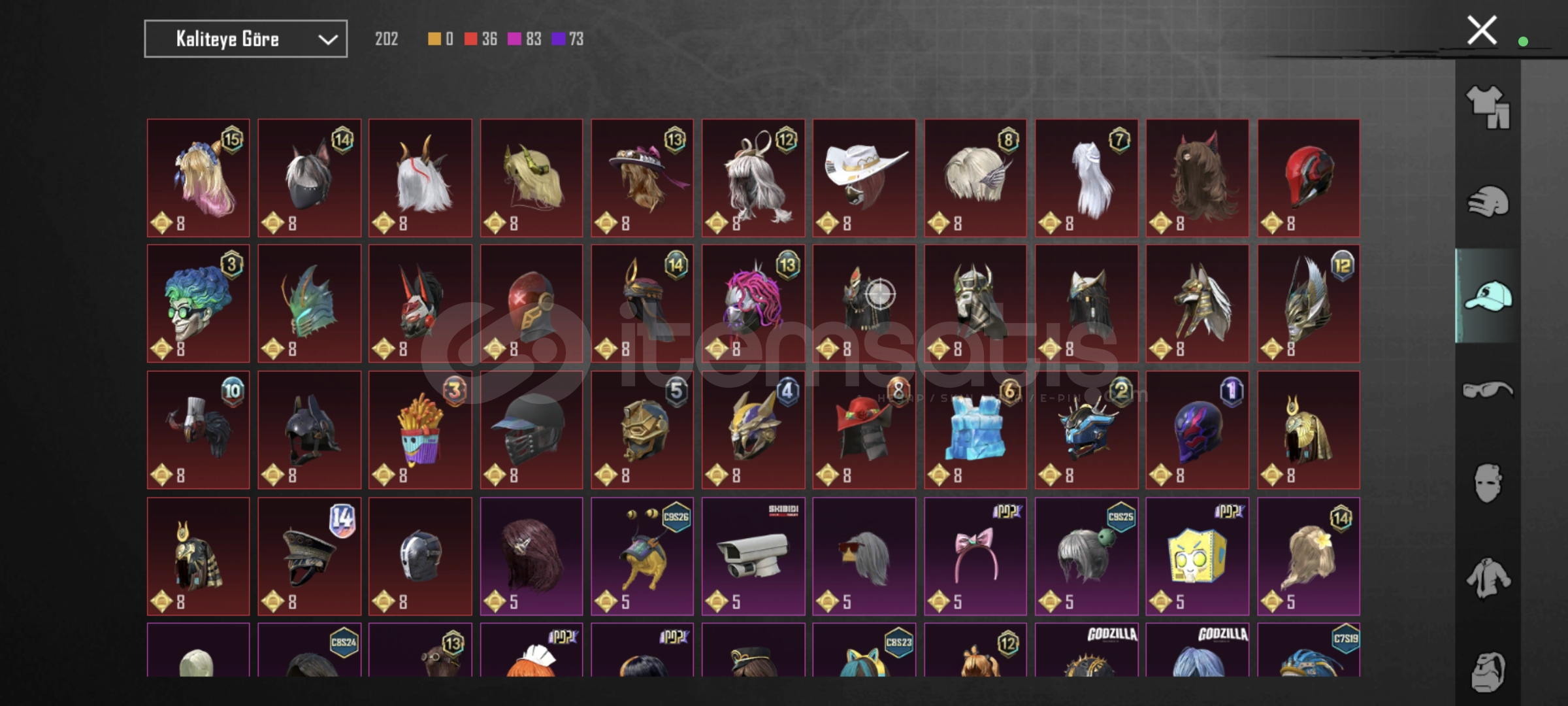Expand the Kaliteye Göre sort dropdown

coord(246,39)
